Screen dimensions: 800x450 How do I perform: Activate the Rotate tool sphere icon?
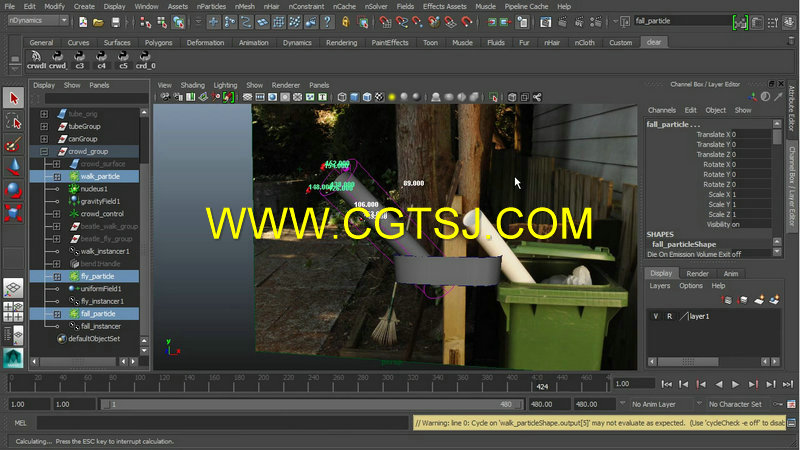tap(13, 190)
